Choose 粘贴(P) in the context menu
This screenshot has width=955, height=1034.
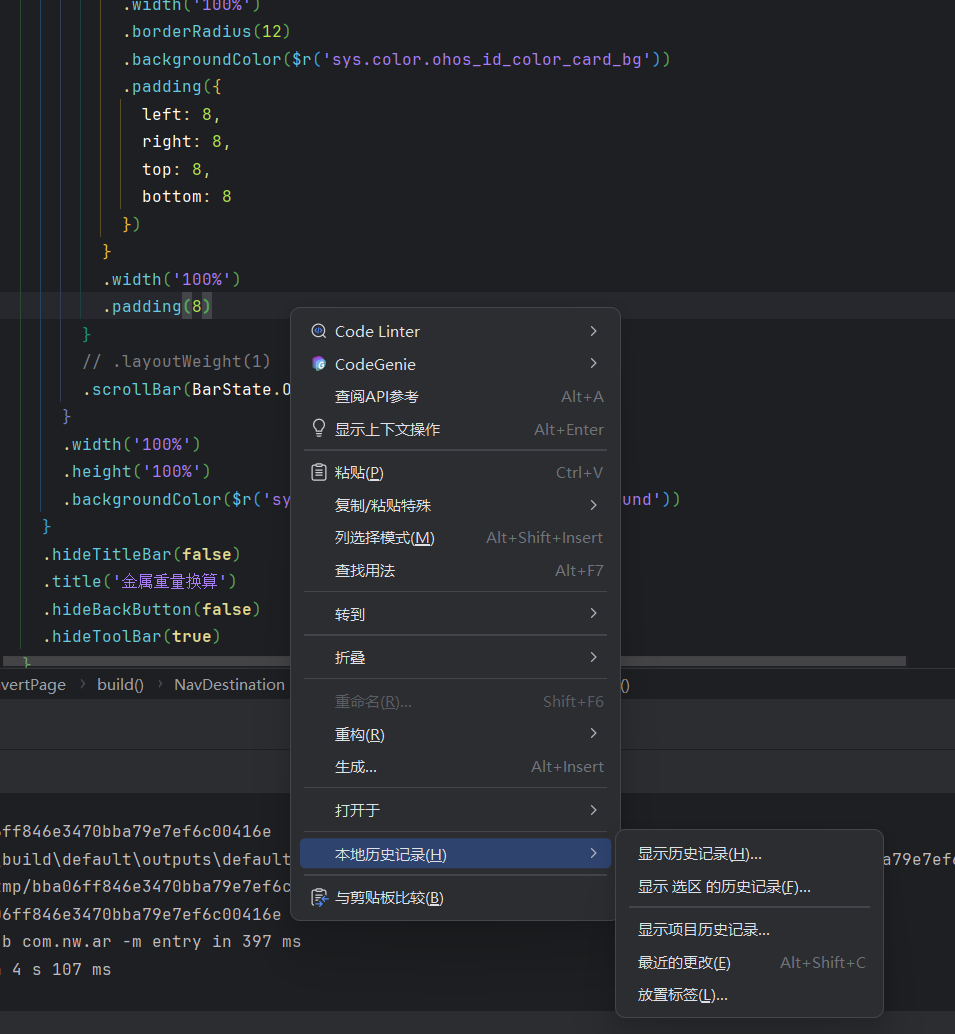coord(455,472)
